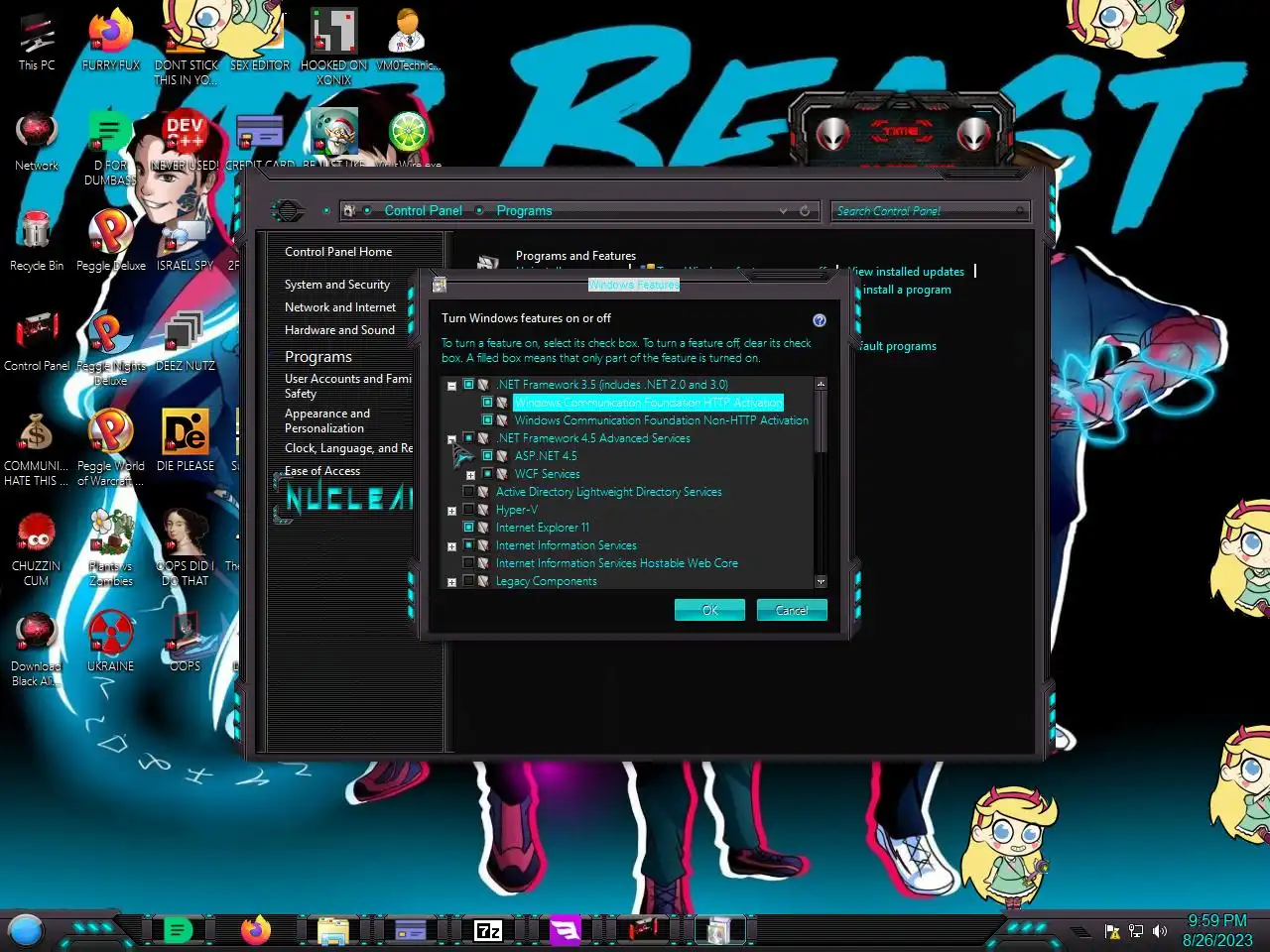Uncheck the Internet Explorer 11 checkbox
This screenshot has height=952, width=1270.
pyautogui.click(x=469, y=528)
